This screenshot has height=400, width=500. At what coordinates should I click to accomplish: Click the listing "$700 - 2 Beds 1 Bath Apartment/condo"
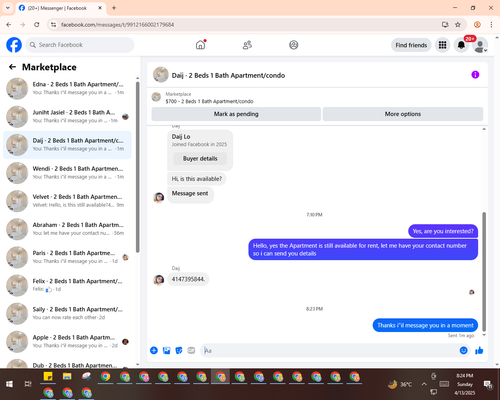209,101
